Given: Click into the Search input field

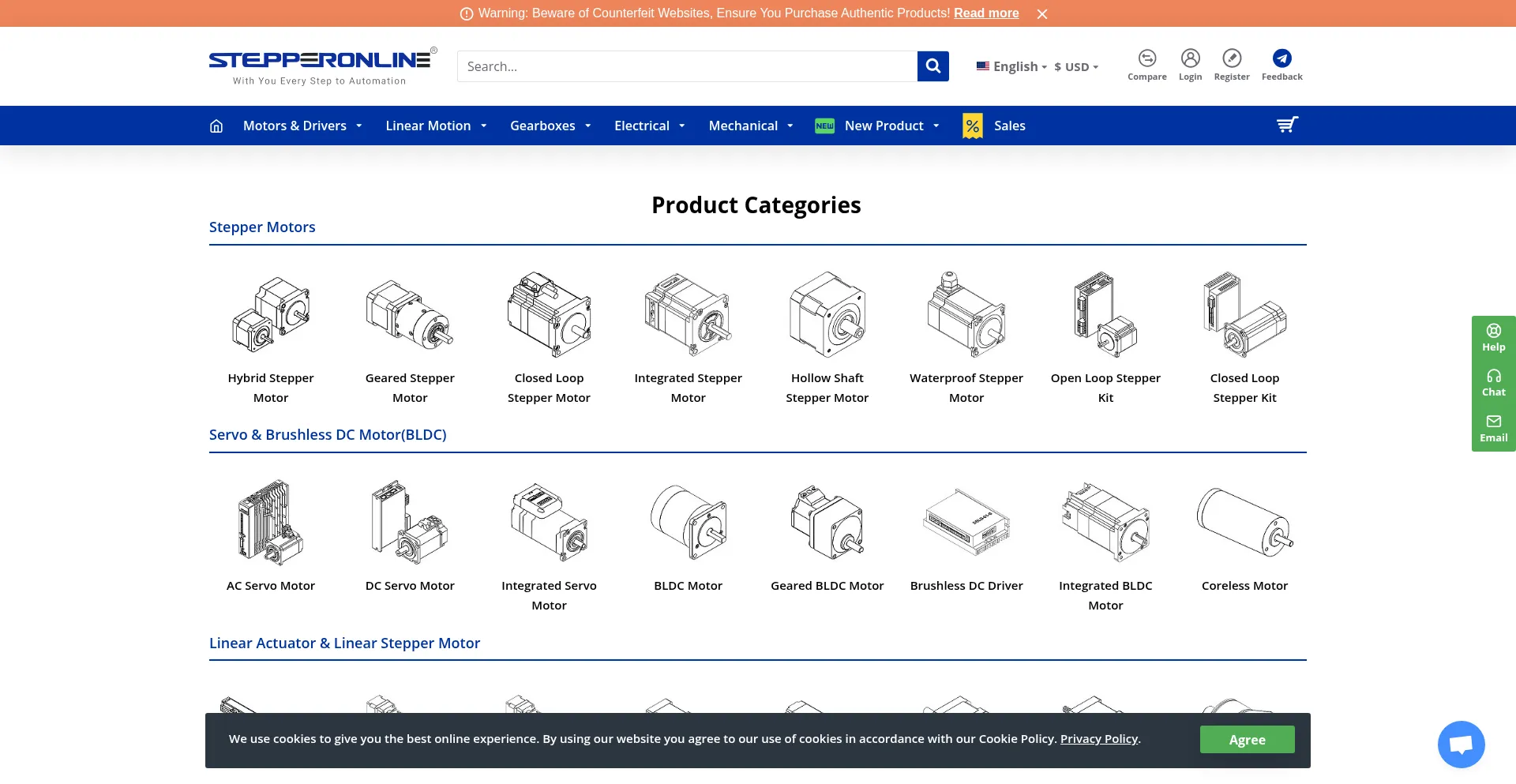Looking at the screenshot, I should pos(687,66).
